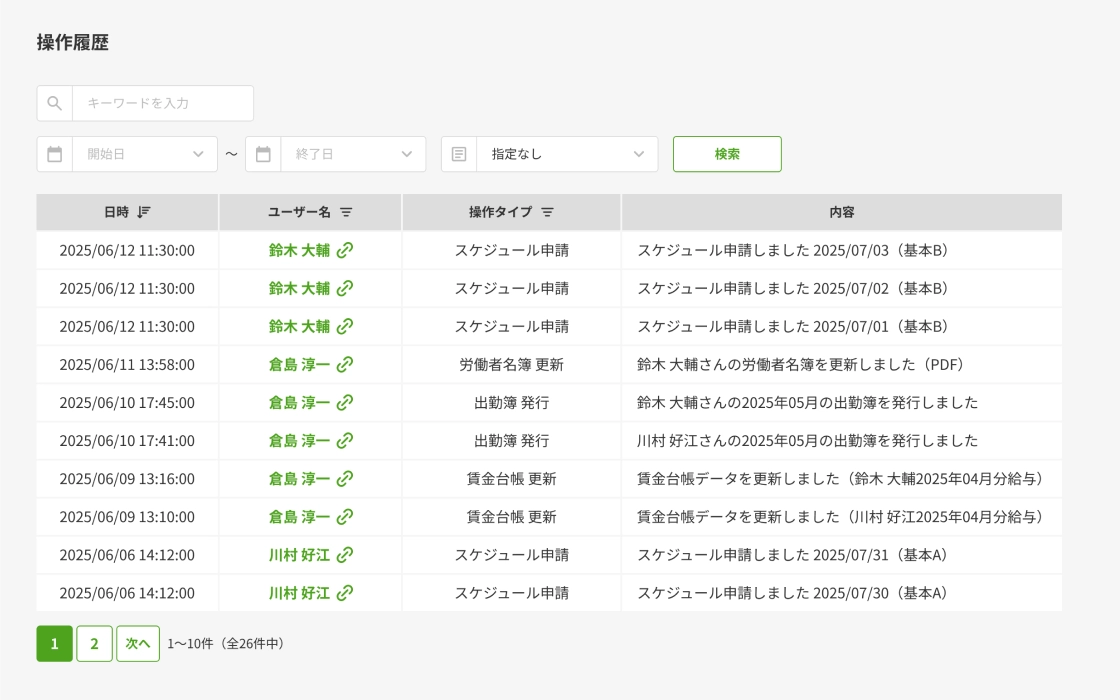The width and height of the screenshot is (1120, 700).
Task: Click the 次へ next page button
Action: pos(138,644)
